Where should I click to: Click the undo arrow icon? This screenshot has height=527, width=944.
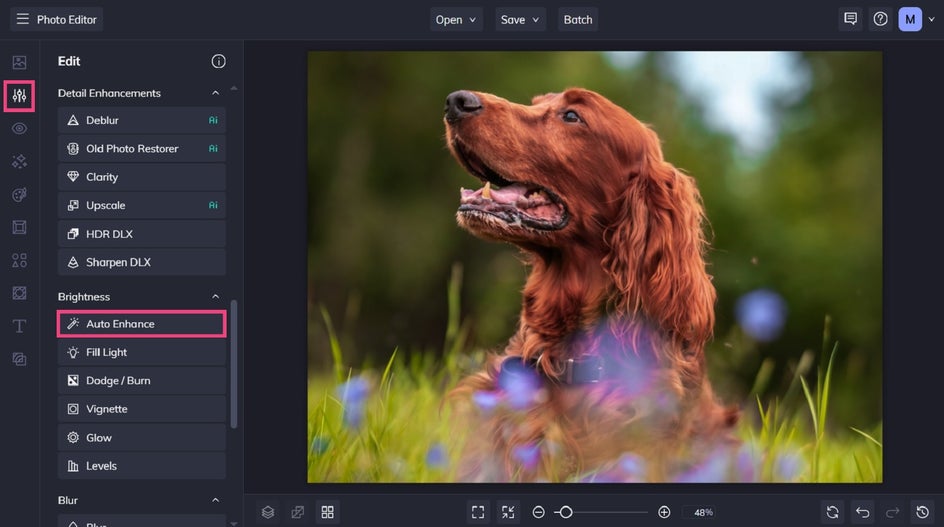(x=862, y=512)
